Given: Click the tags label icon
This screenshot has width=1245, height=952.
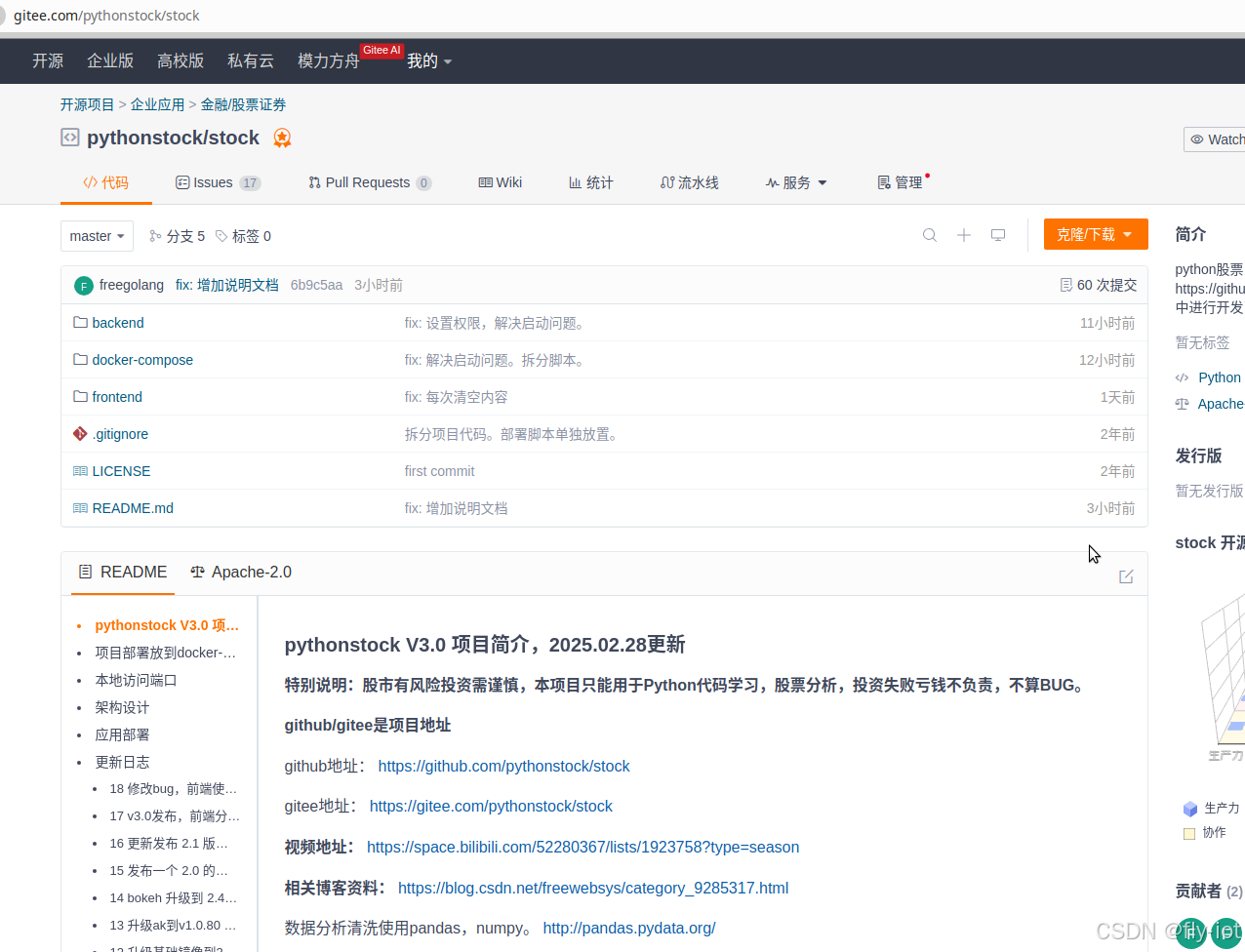Looking at the screenshot, I should [x=221, y=236].
